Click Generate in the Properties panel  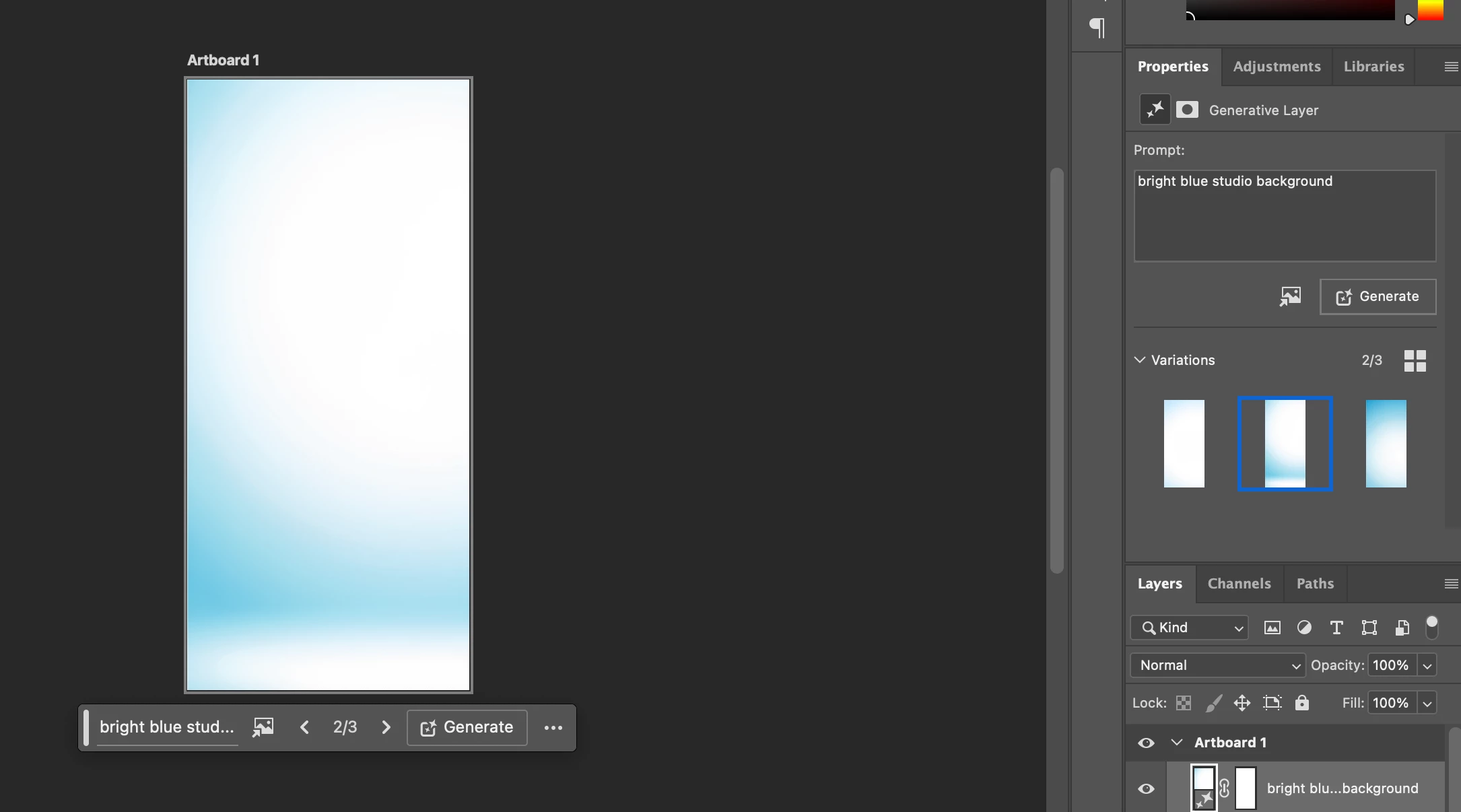point(1378,296)
